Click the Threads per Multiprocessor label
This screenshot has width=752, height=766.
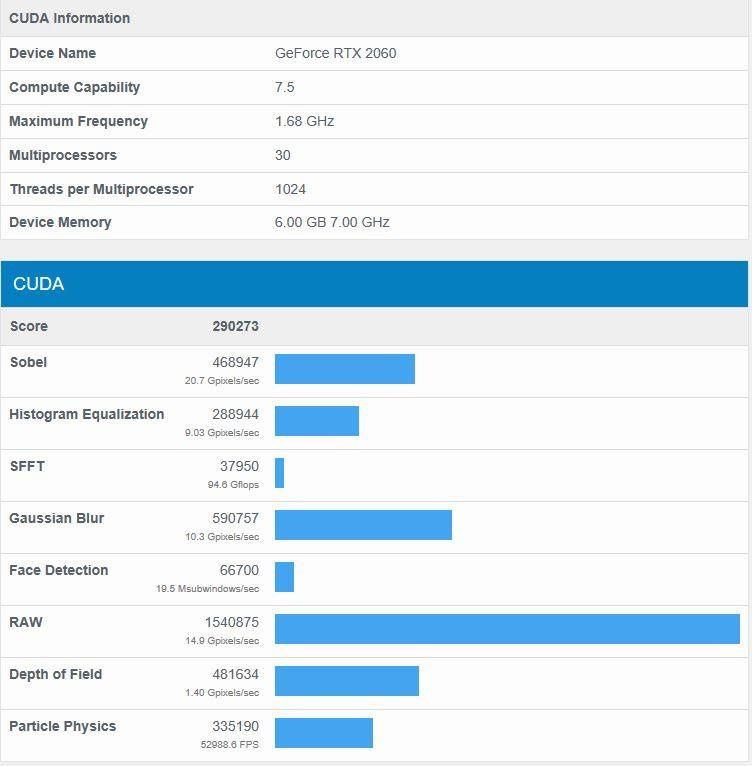tap(101, 189)
